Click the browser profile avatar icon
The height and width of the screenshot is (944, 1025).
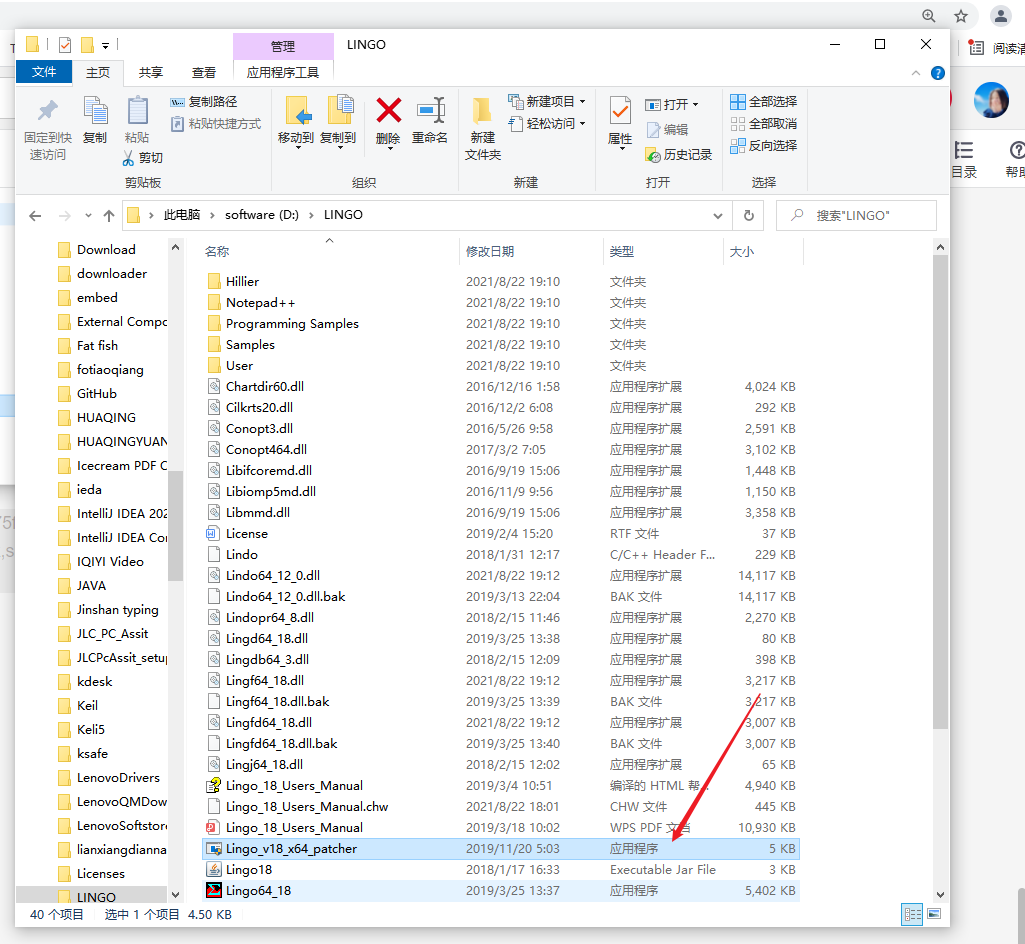[1000, 16]
